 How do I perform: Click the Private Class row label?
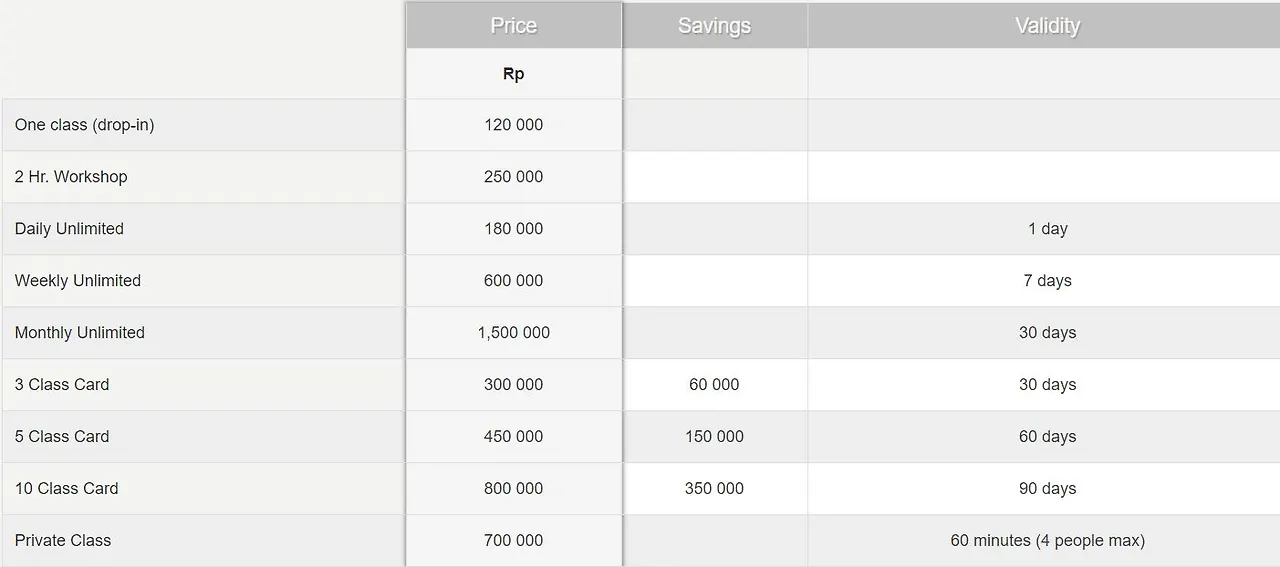pyautogui.click(x=62, y=541)
